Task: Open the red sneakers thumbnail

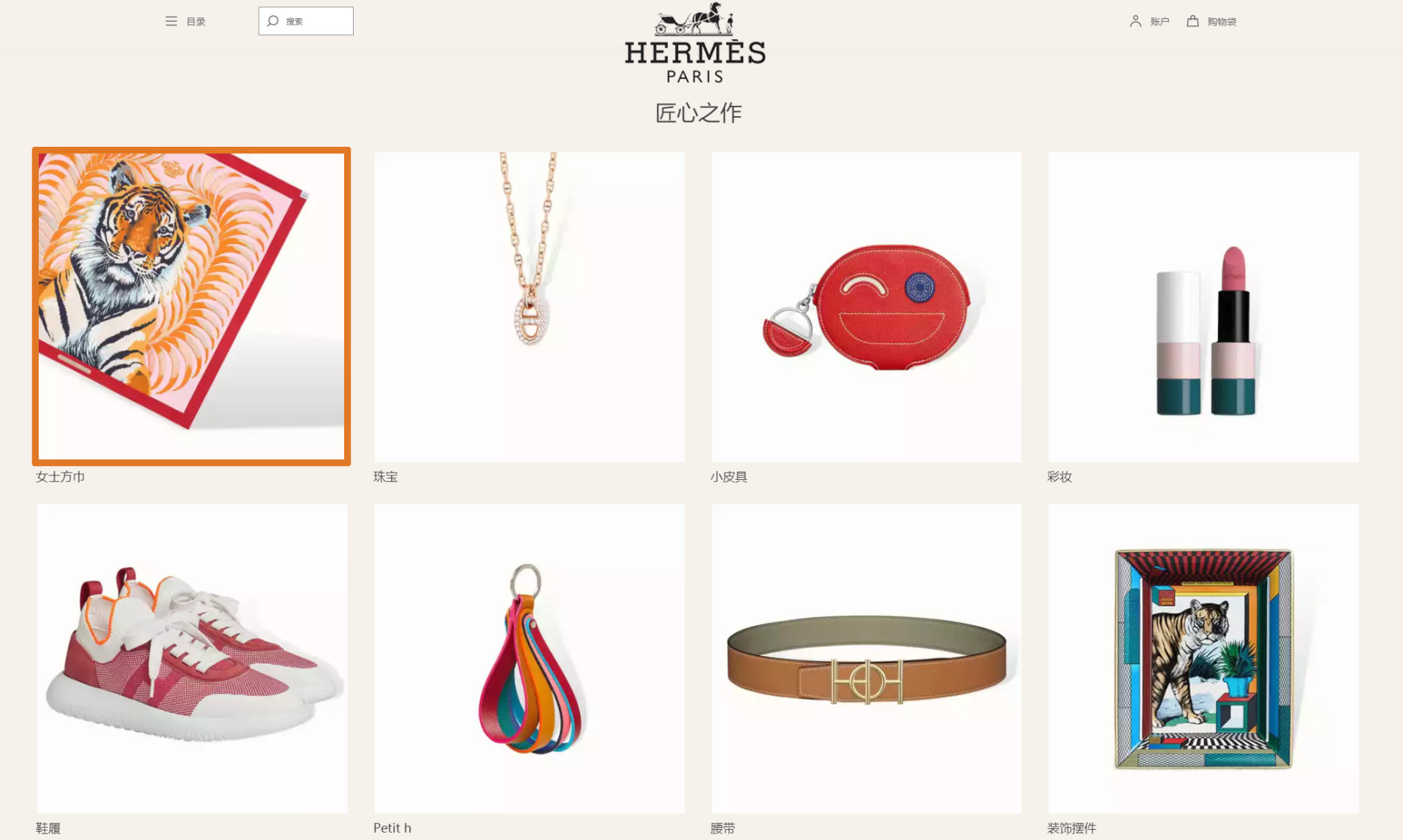Action: [x=192, y=658]
